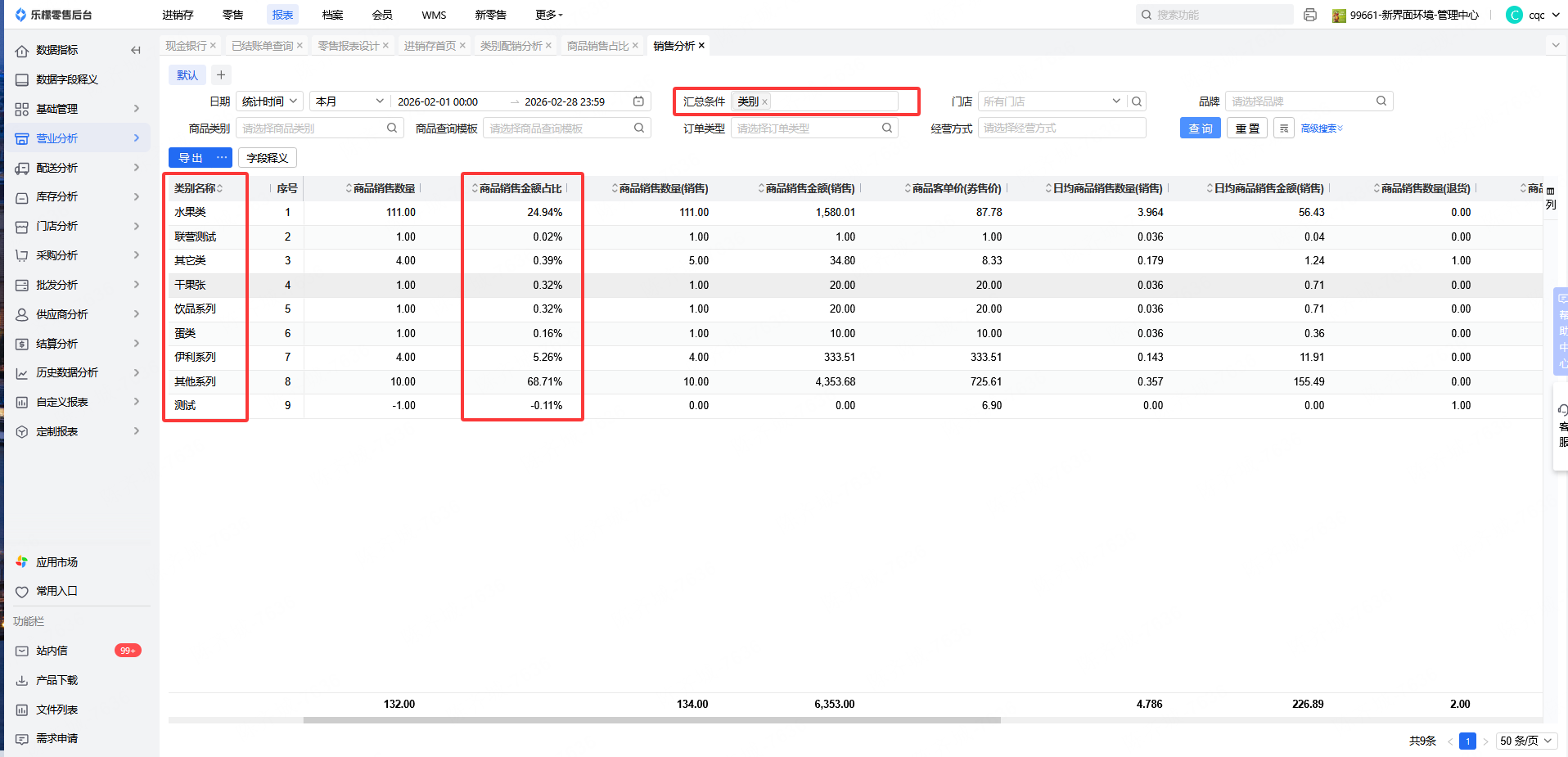
Task: Add a new view with plus icon
Action: click(221, 75)
